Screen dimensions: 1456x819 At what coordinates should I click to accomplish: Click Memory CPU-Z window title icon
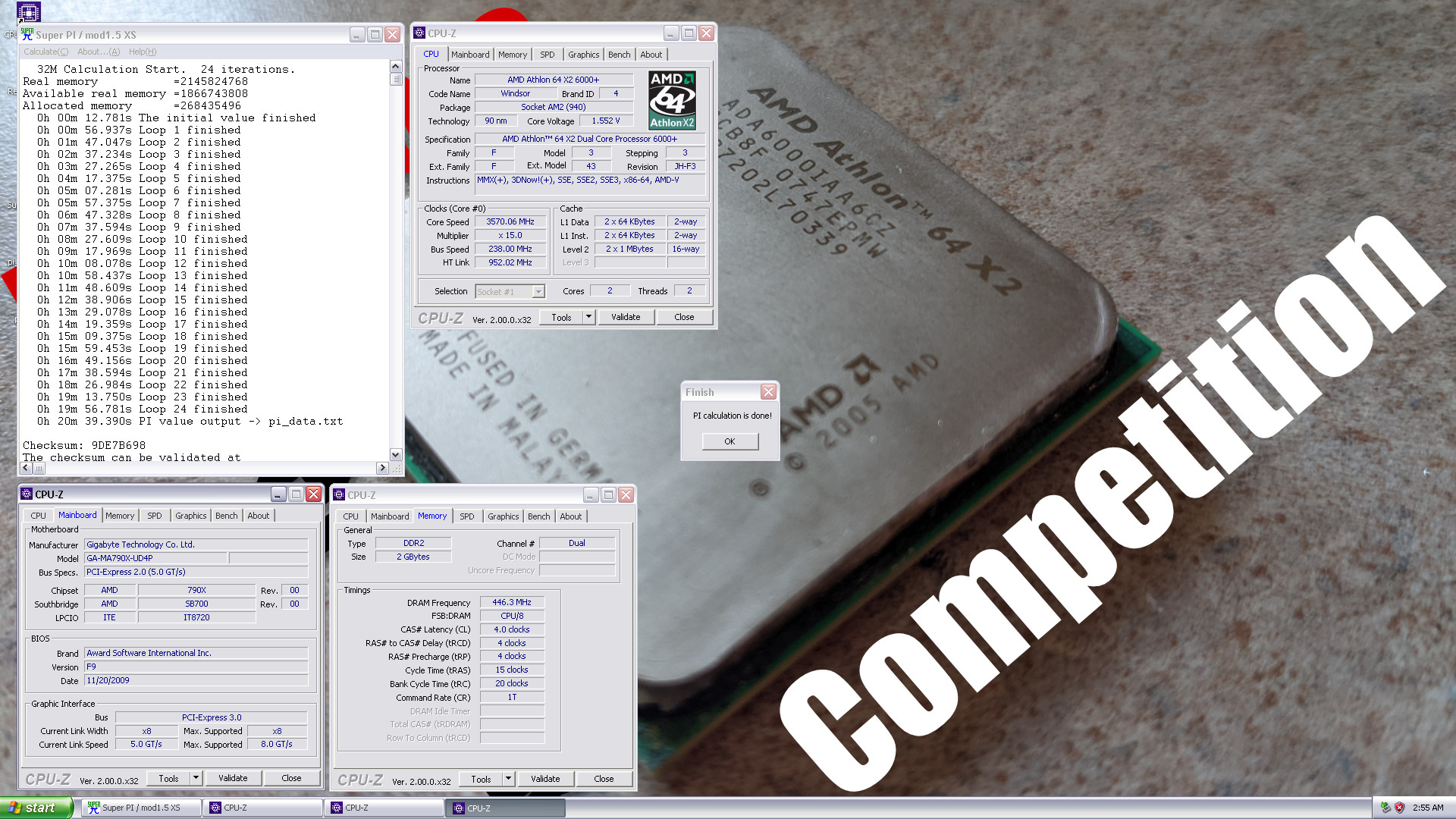[x=339, y=494]
